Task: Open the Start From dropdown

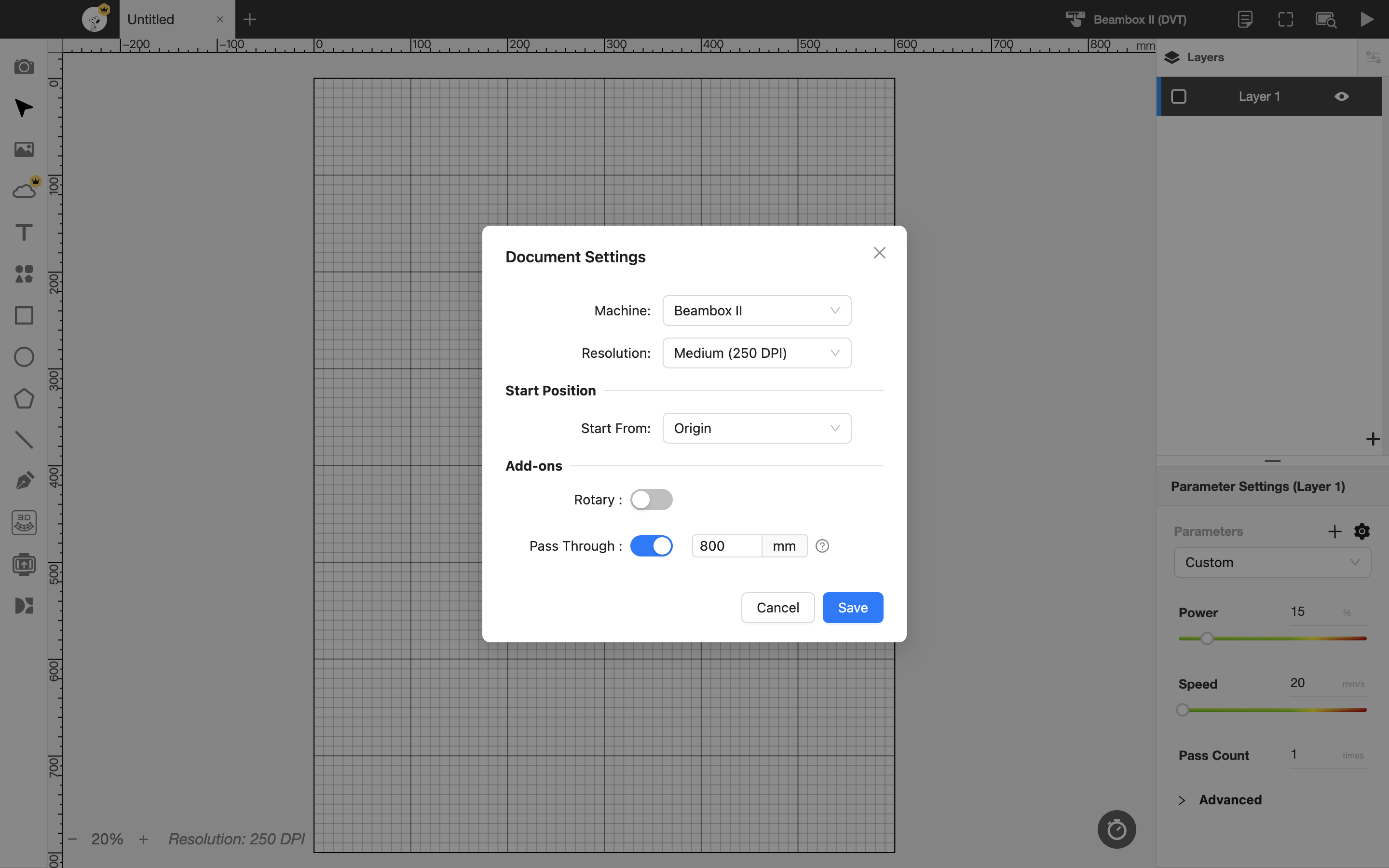Action: pyautogui.click(x=757, y=428)
